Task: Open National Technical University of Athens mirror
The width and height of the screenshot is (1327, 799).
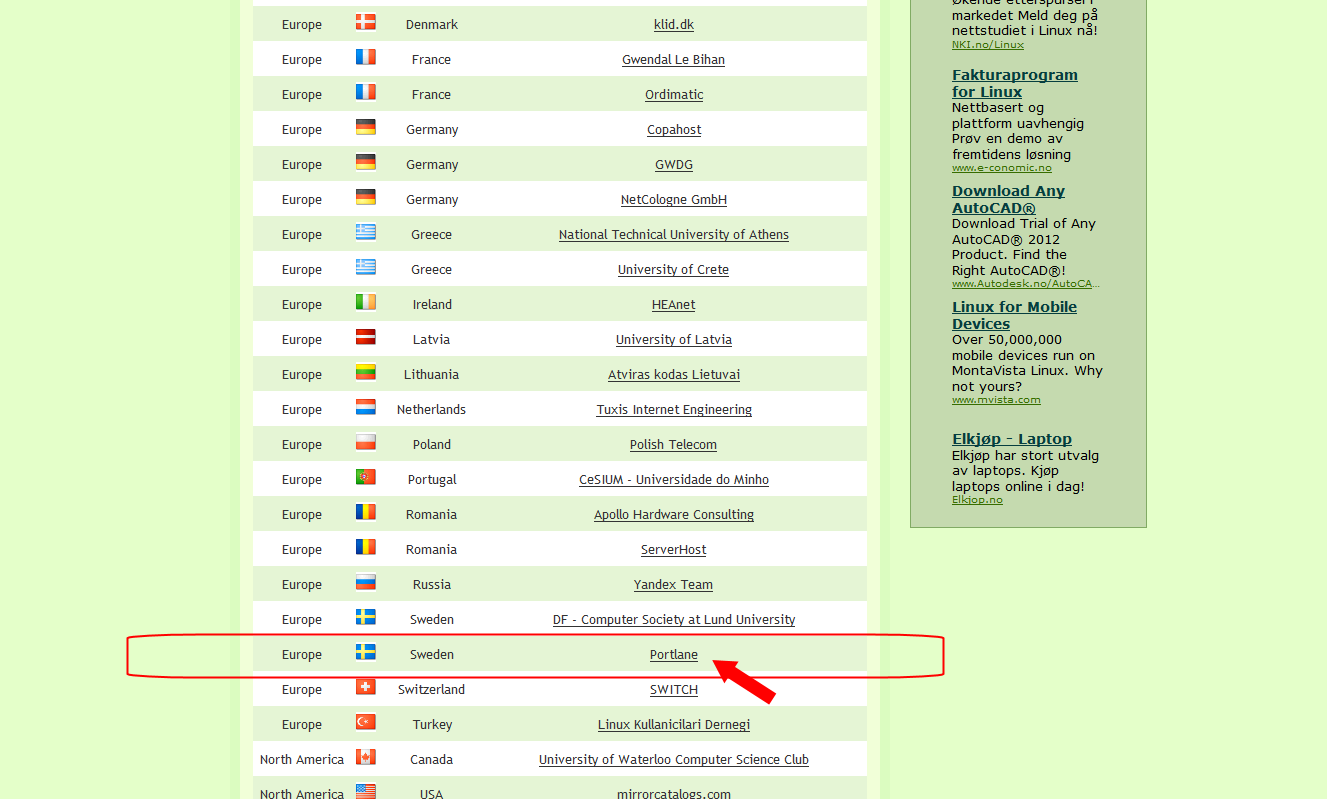Action: pyautogui.click(x=674, y=235)
